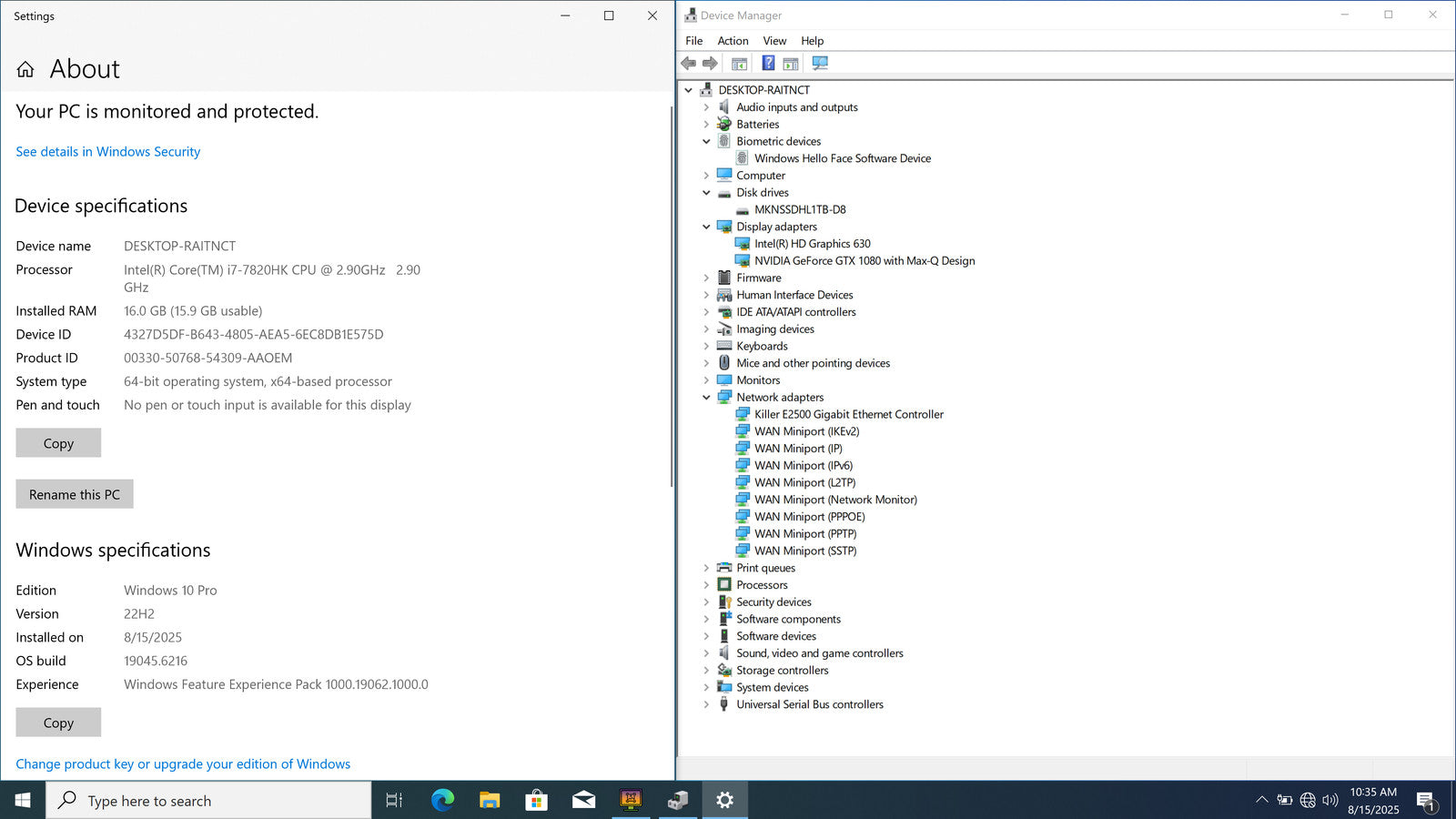1456x819 pixels.
Task: Launch Microsoft Store from the taskbar
Action: click(536, 800)
